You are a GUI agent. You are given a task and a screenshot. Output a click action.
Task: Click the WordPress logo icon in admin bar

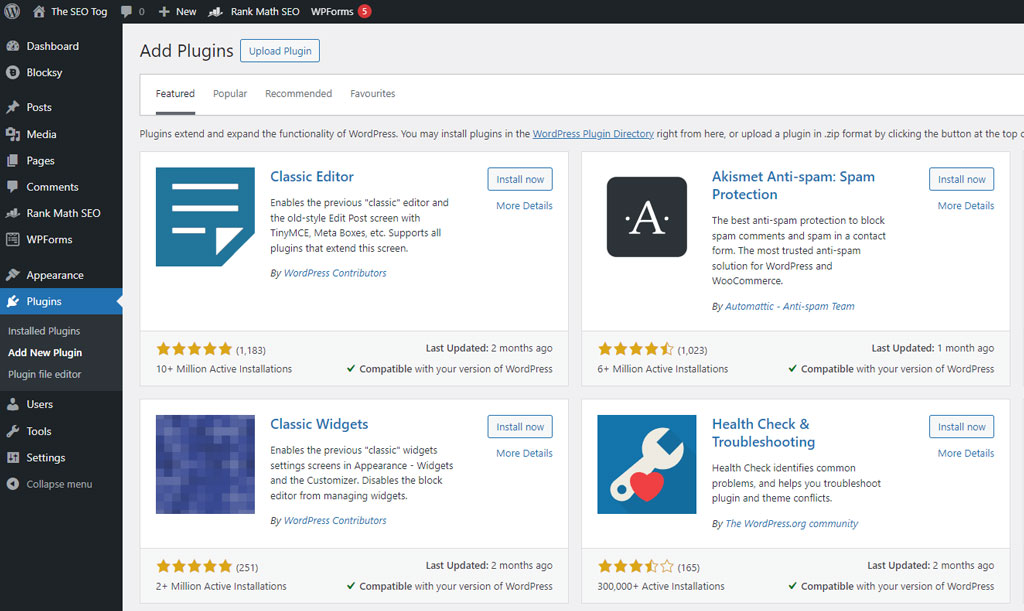coord(12,11)
